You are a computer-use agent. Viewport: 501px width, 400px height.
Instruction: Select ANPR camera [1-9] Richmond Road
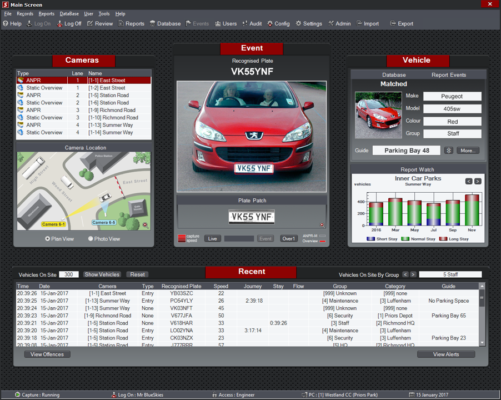click(x=84, y=110)
